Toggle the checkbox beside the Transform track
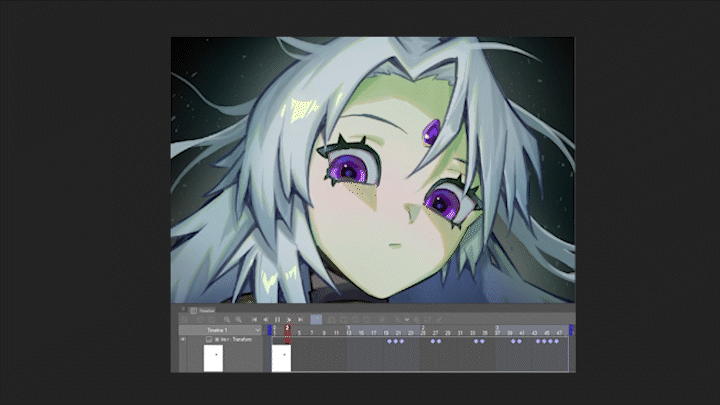Screen dimensions: 720x405 tap(209, 339)
